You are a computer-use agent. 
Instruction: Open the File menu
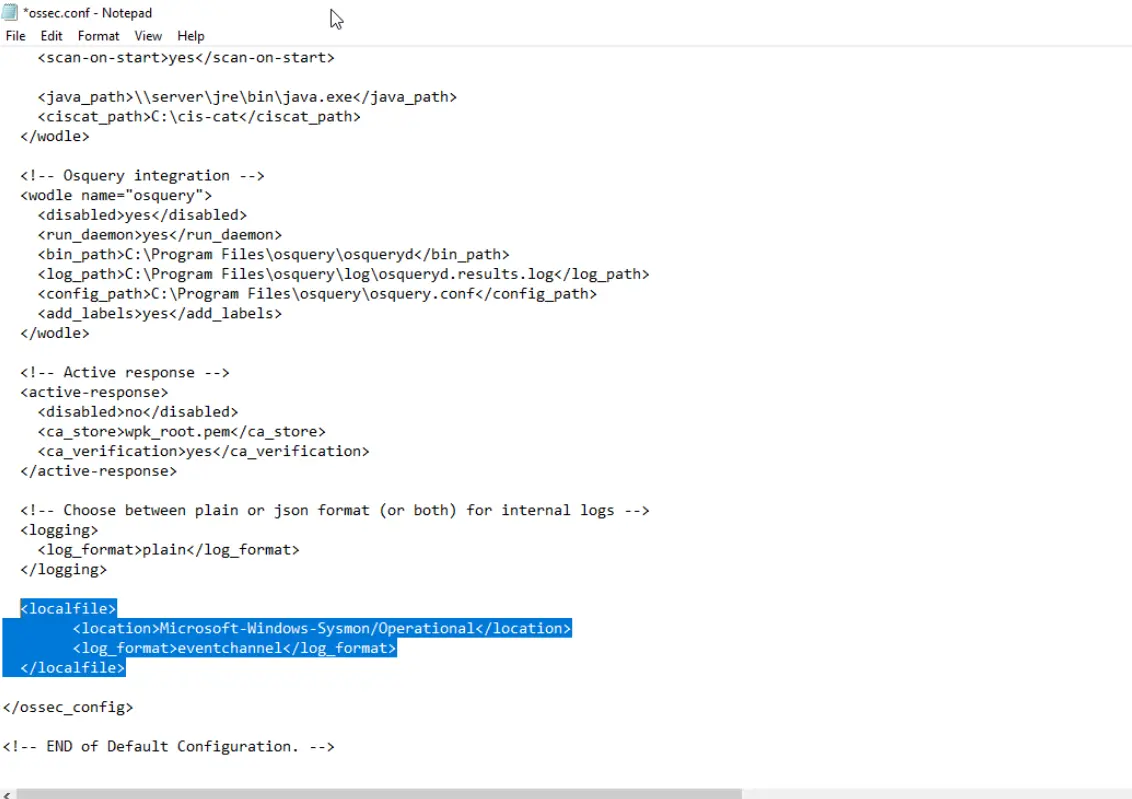point(15,36)
